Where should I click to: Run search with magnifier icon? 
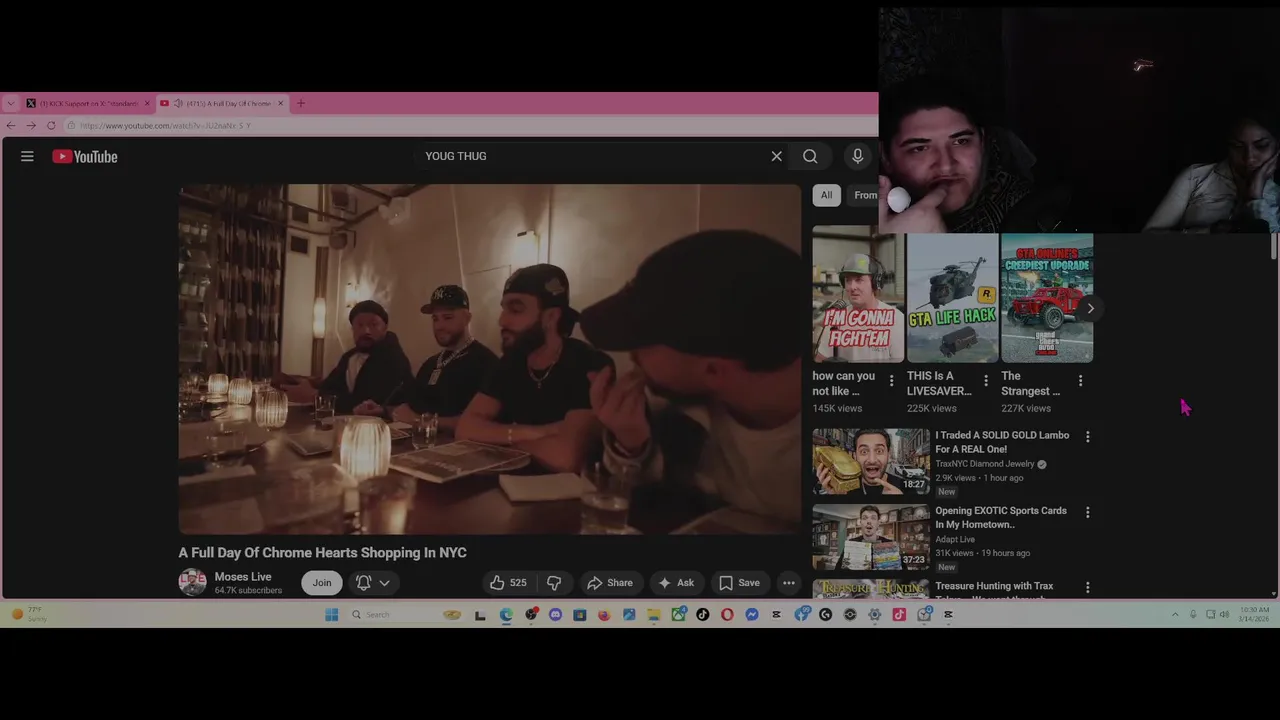coord(810,156)
